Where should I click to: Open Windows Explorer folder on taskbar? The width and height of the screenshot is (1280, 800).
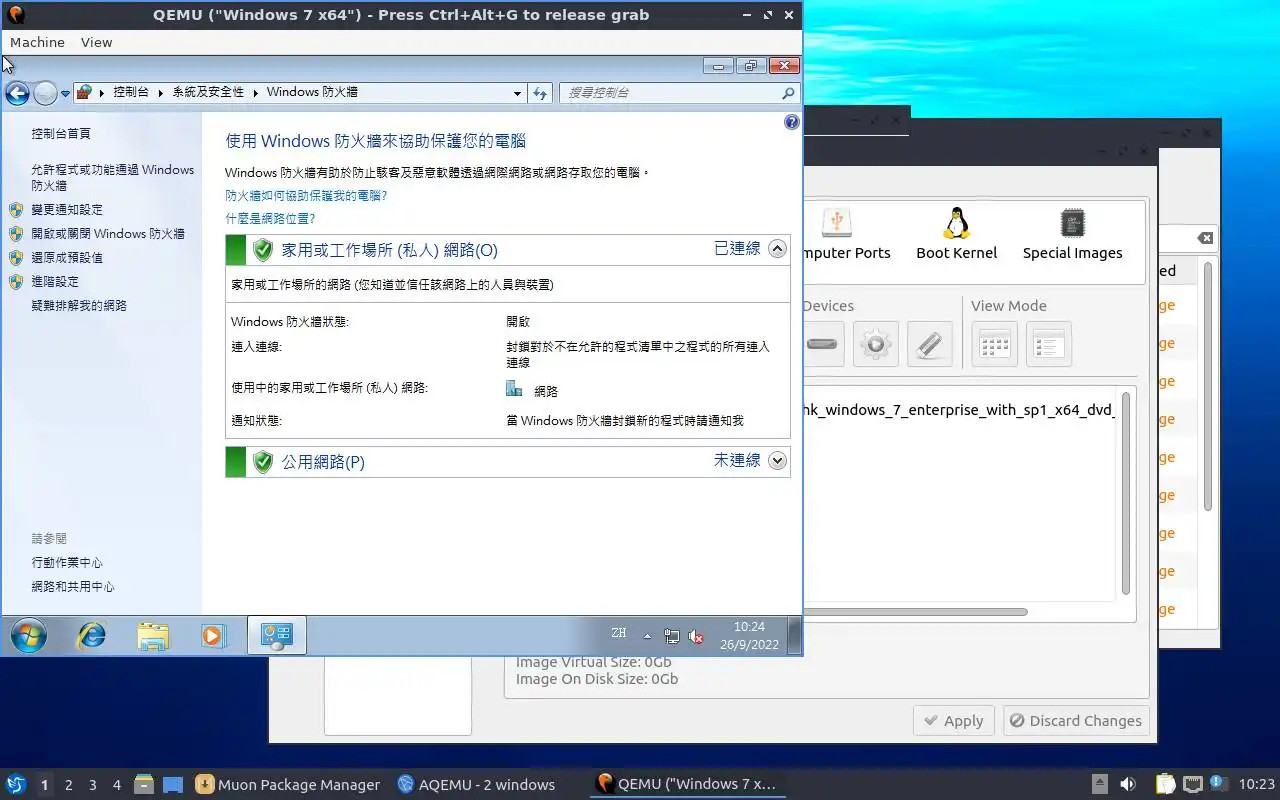tap(153, 635)
